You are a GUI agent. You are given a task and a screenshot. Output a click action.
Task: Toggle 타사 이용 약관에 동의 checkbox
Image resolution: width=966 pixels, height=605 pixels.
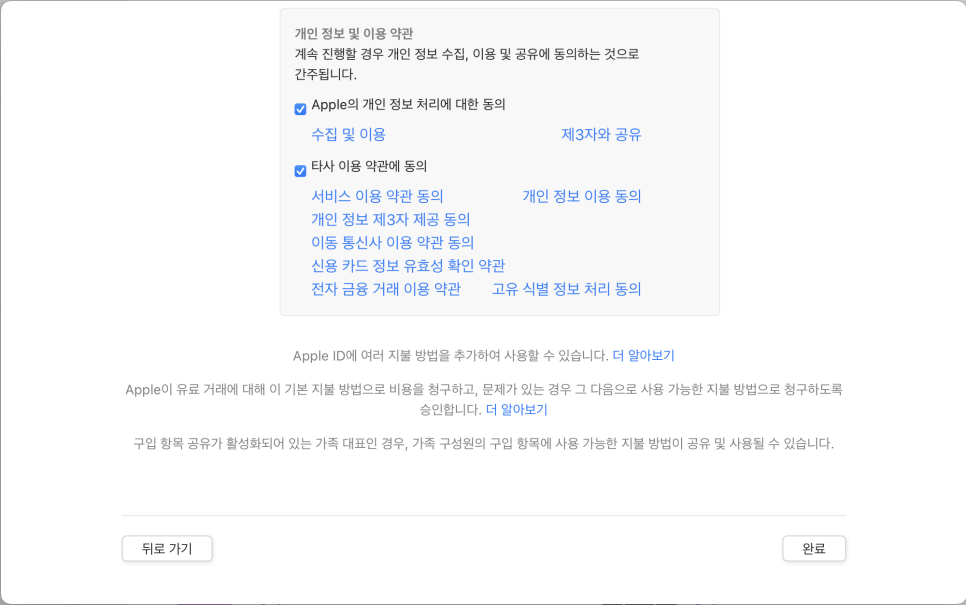pyautogui.click(x=301, y=171)
